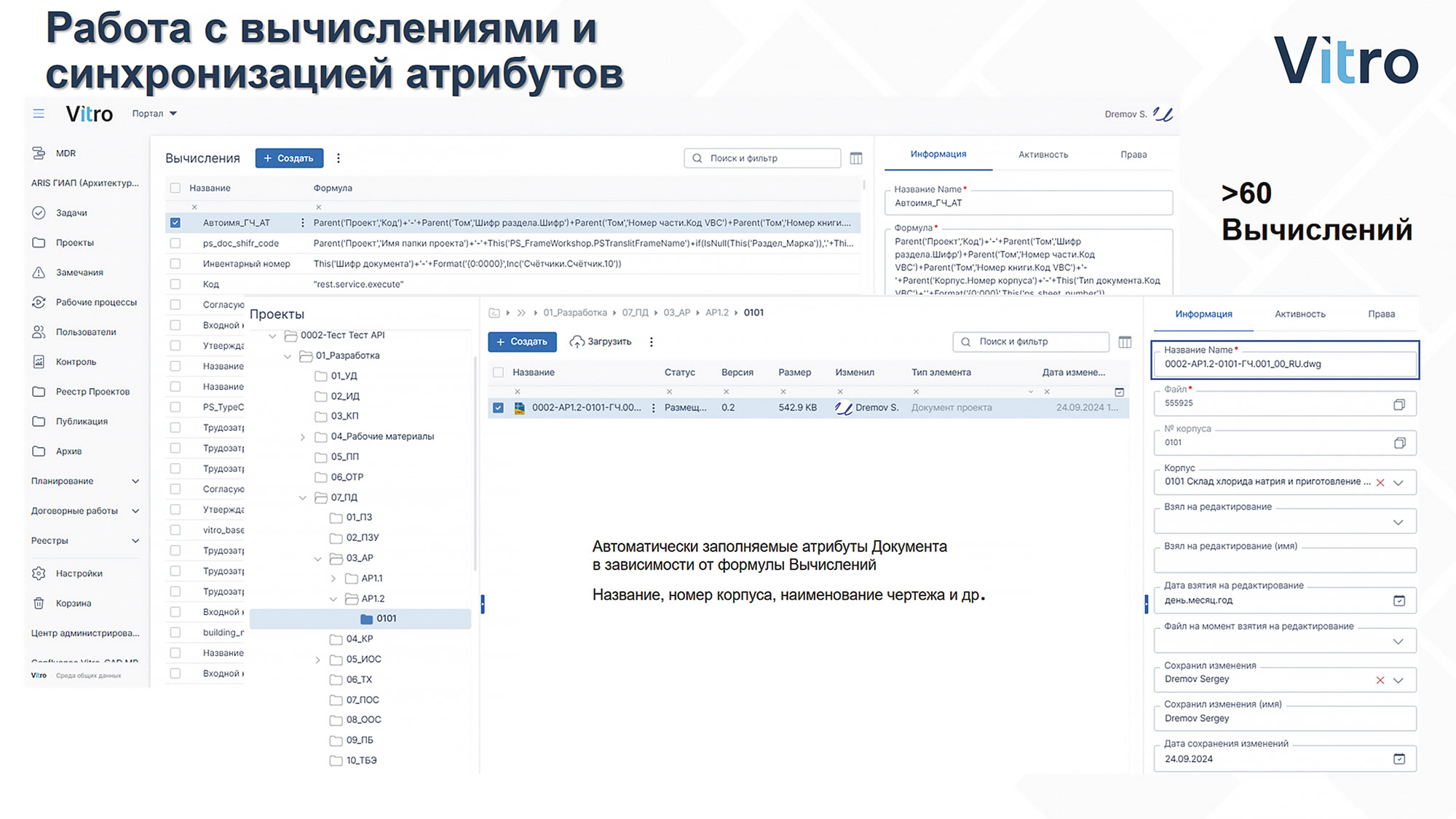The image size is (1456, 819).
Task: Check the ps_doc_shifr_code row checkbox
Action: point(175,243)
